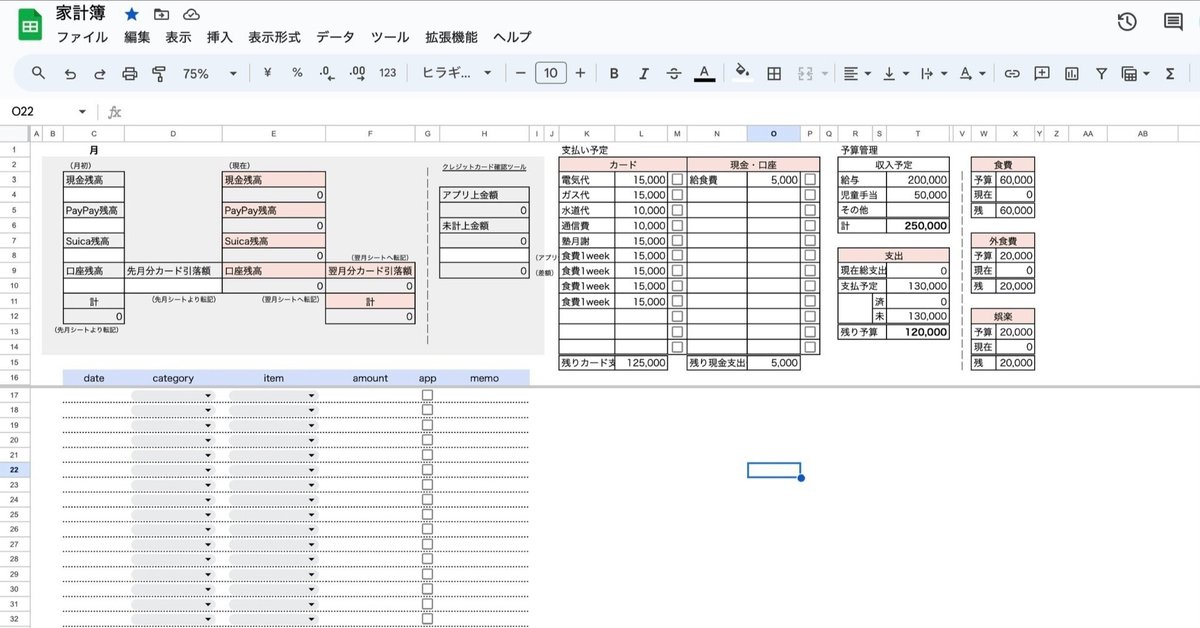This screenshot has height=628, width=1200.
Task: Insert a link using the link icon
Action: click(x=1012, y=73)
